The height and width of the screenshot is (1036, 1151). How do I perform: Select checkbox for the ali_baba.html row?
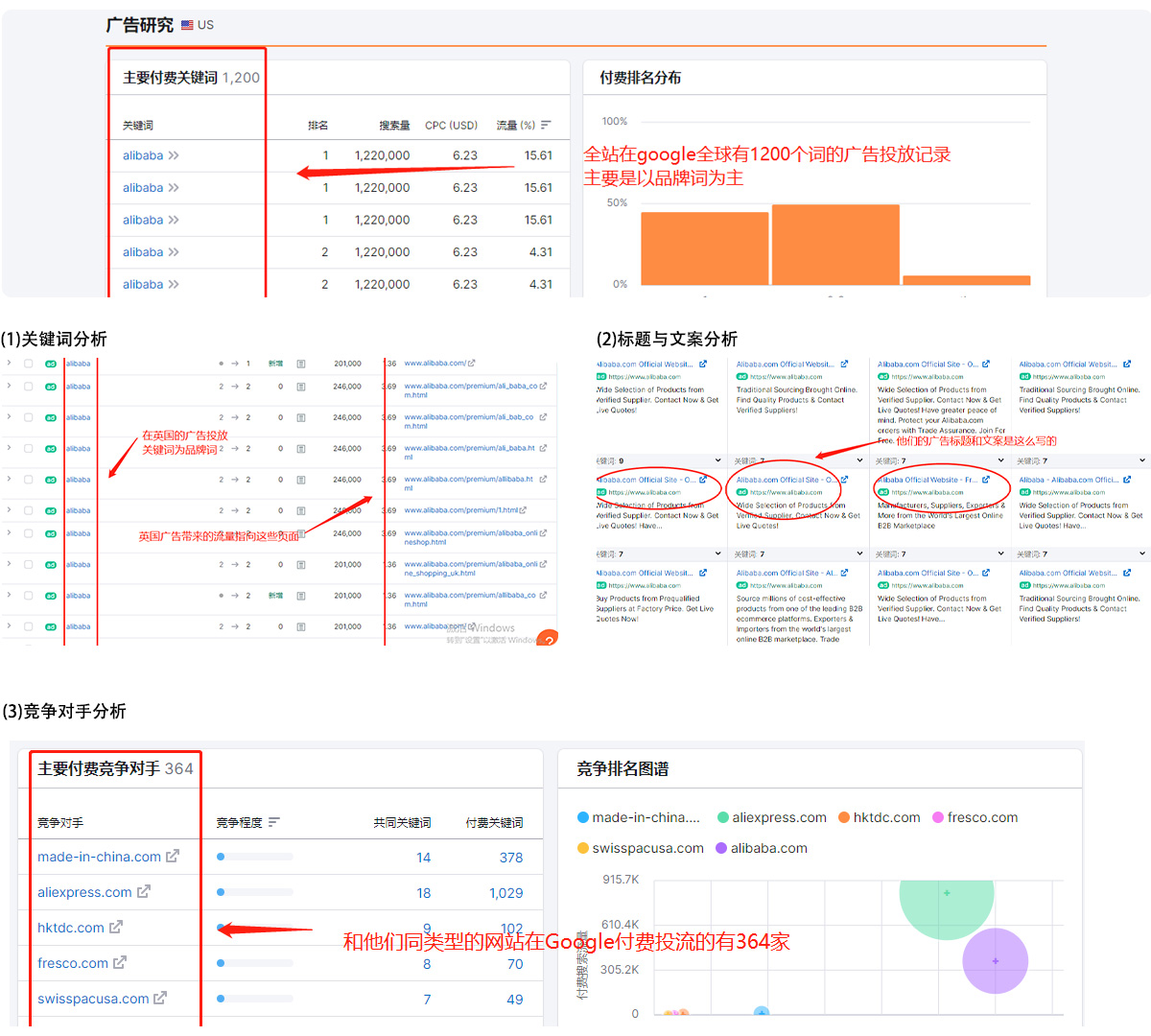28,448
